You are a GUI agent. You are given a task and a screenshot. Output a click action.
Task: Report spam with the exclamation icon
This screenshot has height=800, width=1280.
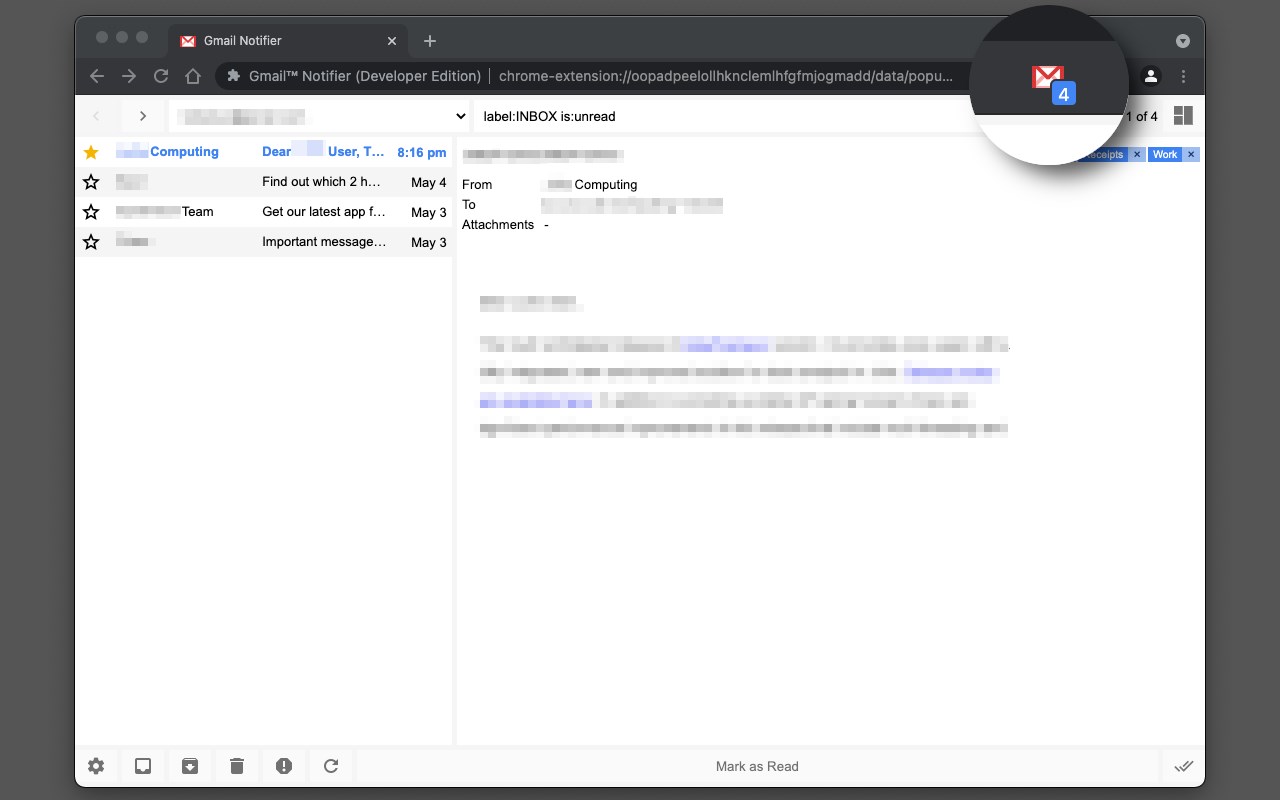(284, 766)
